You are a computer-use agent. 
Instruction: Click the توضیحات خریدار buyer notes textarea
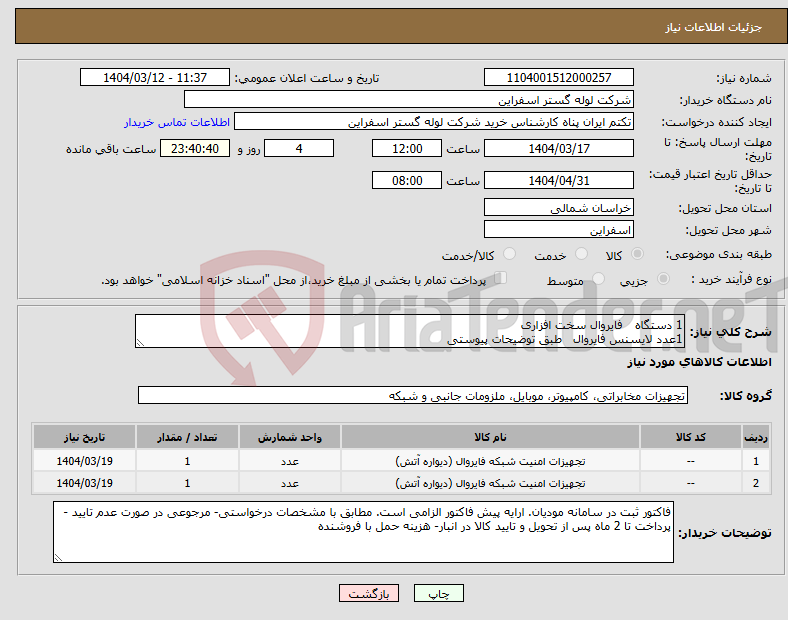click(x=363, y=532)
